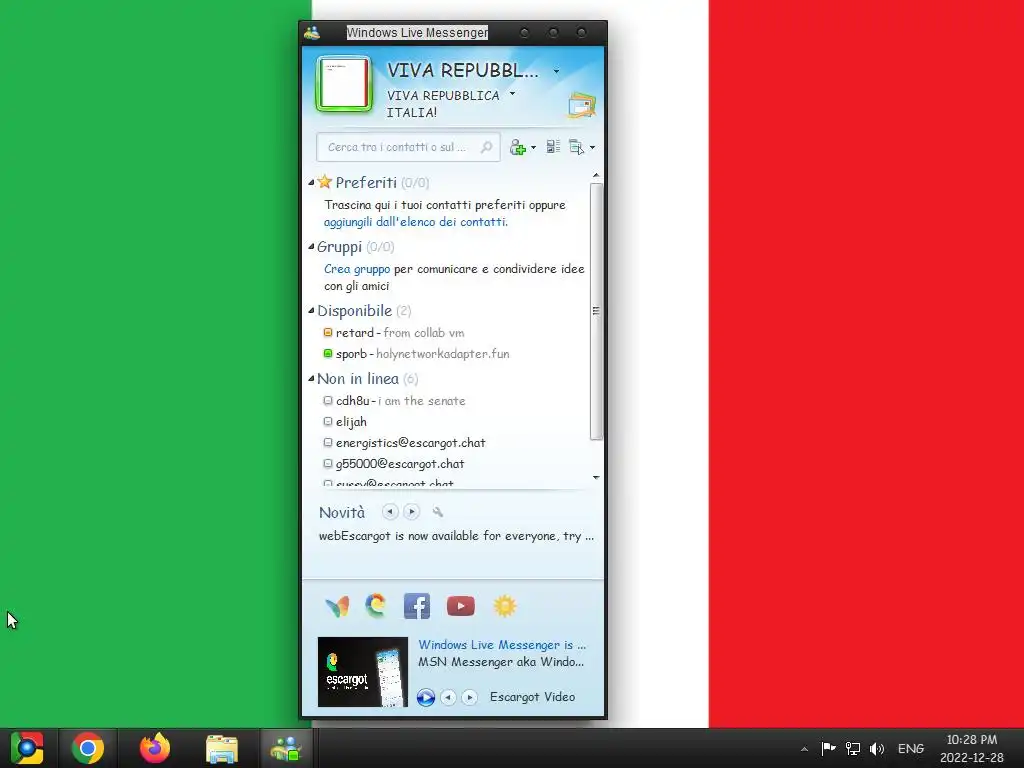Click the change contact list layout icon
The width and height of the screenshot is (1024, 768).
coord(553,147)
